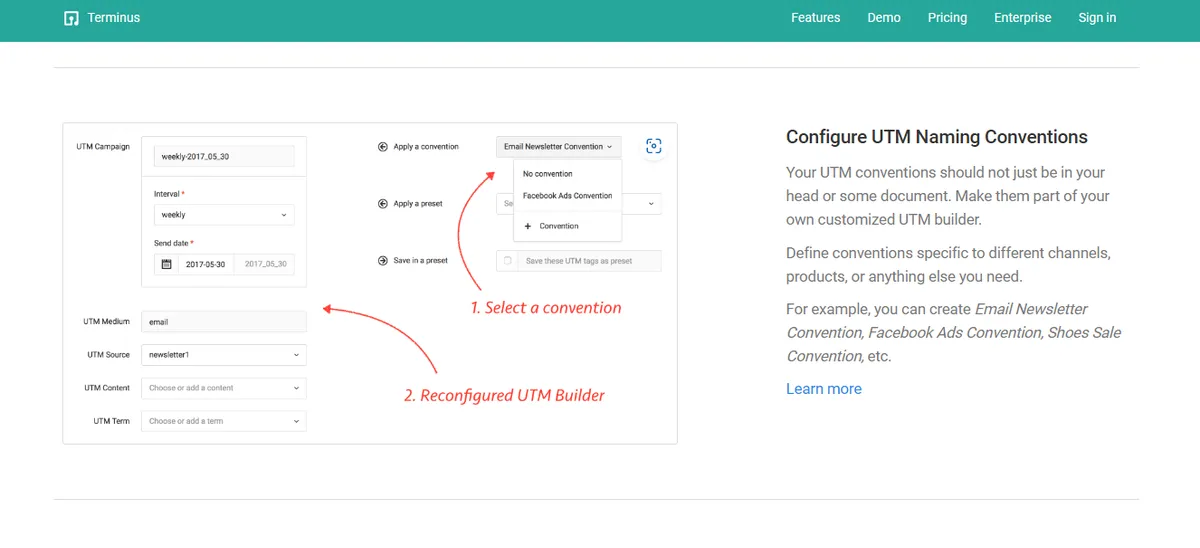Click the arrow icon beside Apply a preset

click(x=382, y=204)
